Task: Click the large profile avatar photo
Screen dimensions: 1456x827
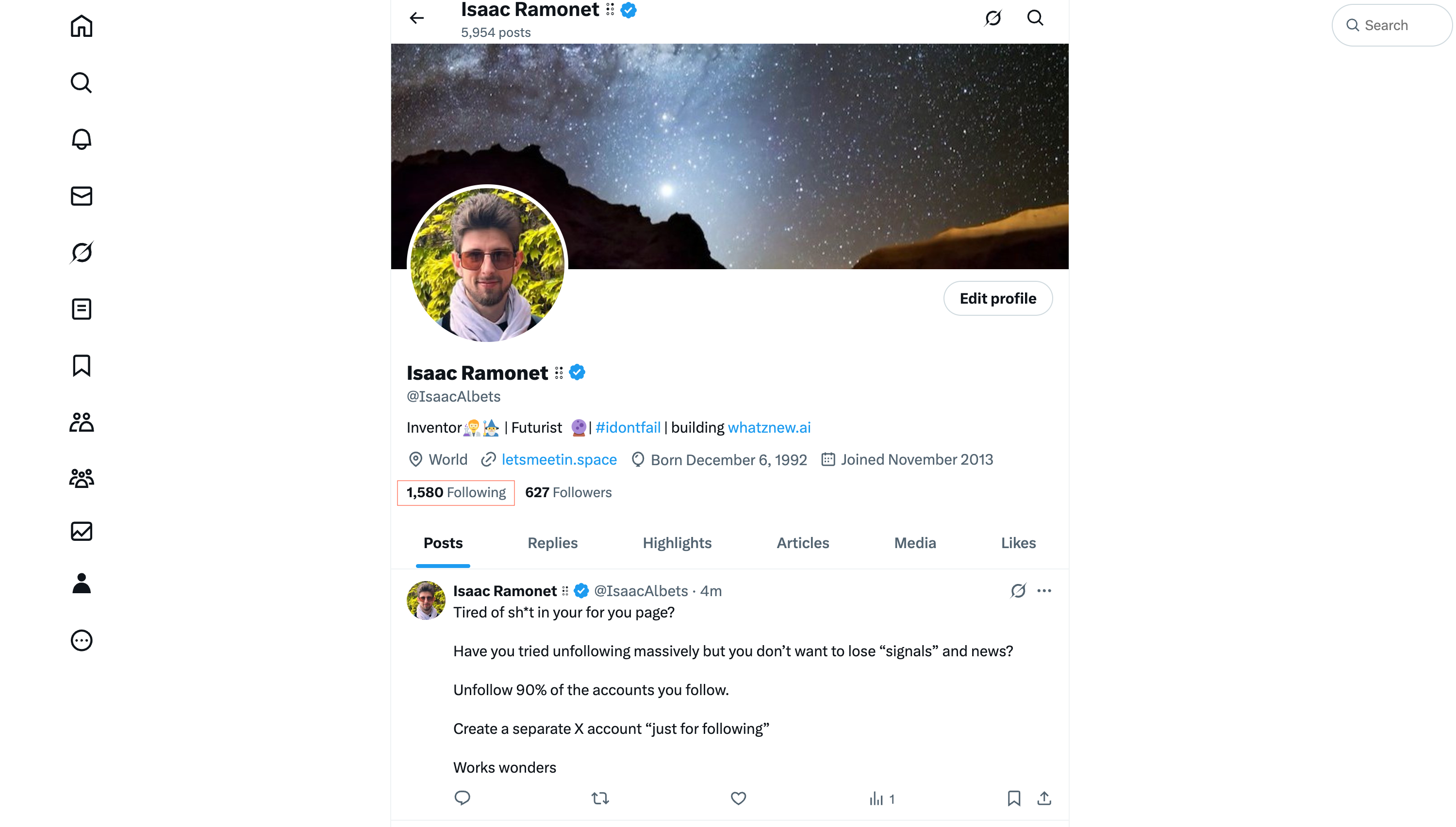Action: click(488, 264)
